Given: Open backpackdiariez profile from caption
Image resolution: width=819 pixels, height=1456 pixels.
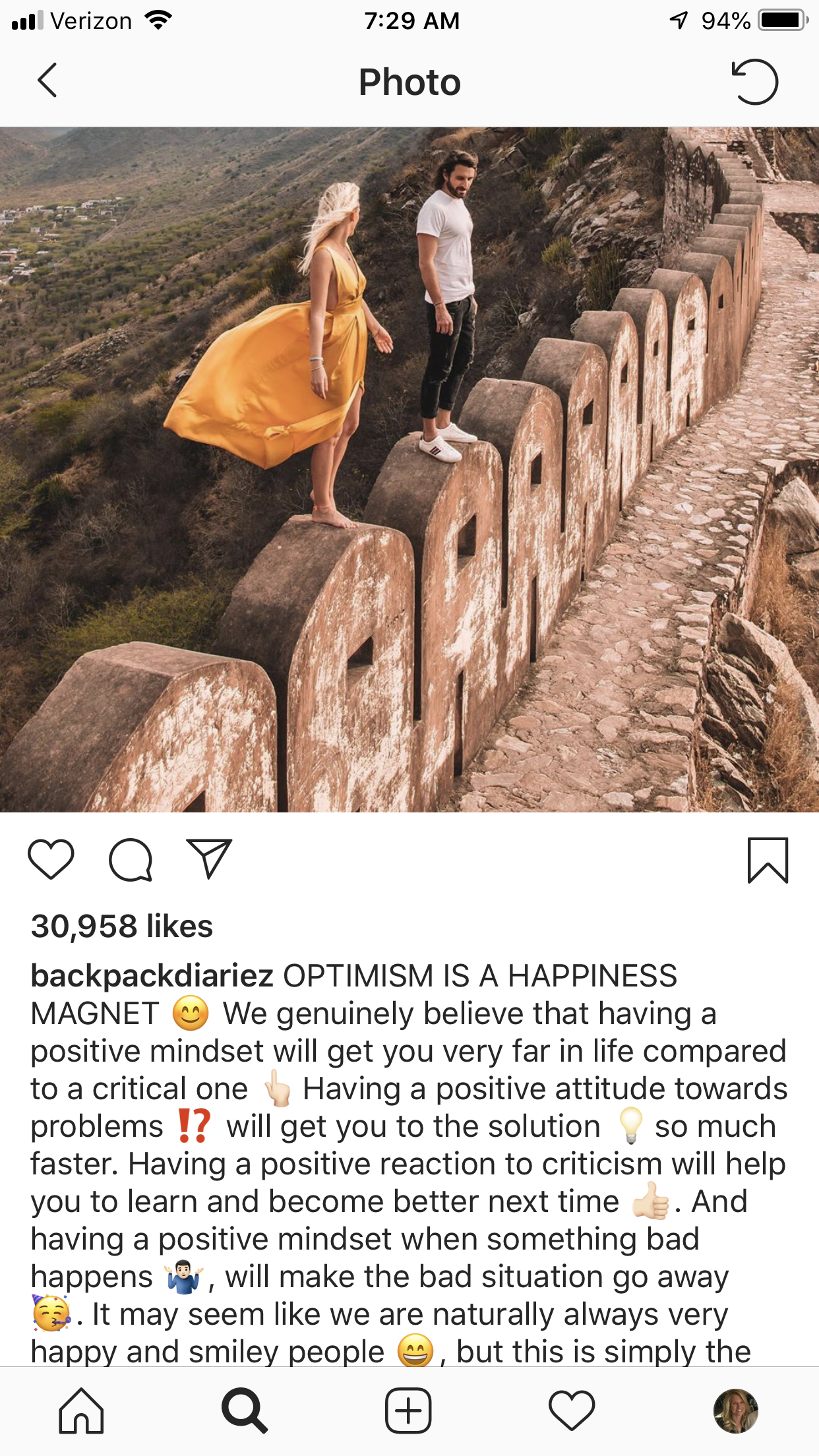Looking at the screenshot, I should point(152,976).
